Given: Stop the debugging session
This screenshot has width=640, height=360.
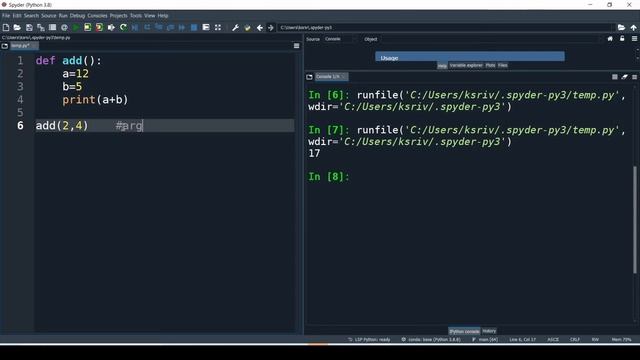Looking at the screenshot, I should click(194, 27).
